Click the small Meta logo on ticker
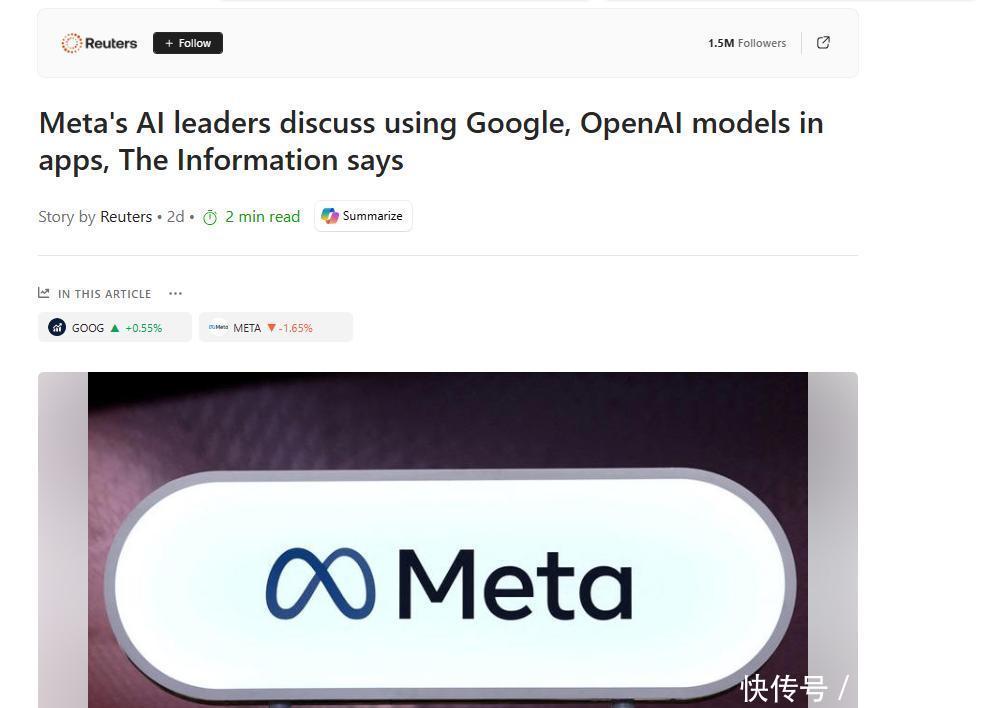The image size is (984, 708). click(218, 328)
